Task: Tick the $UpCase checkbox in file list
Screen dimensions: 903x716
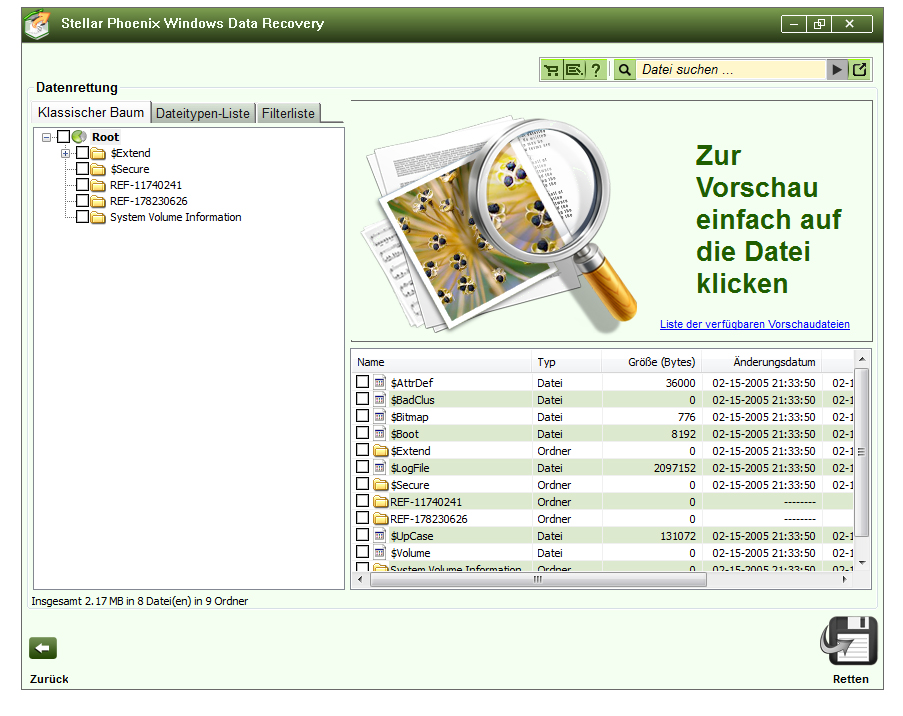Action: (x=362, y=535)
